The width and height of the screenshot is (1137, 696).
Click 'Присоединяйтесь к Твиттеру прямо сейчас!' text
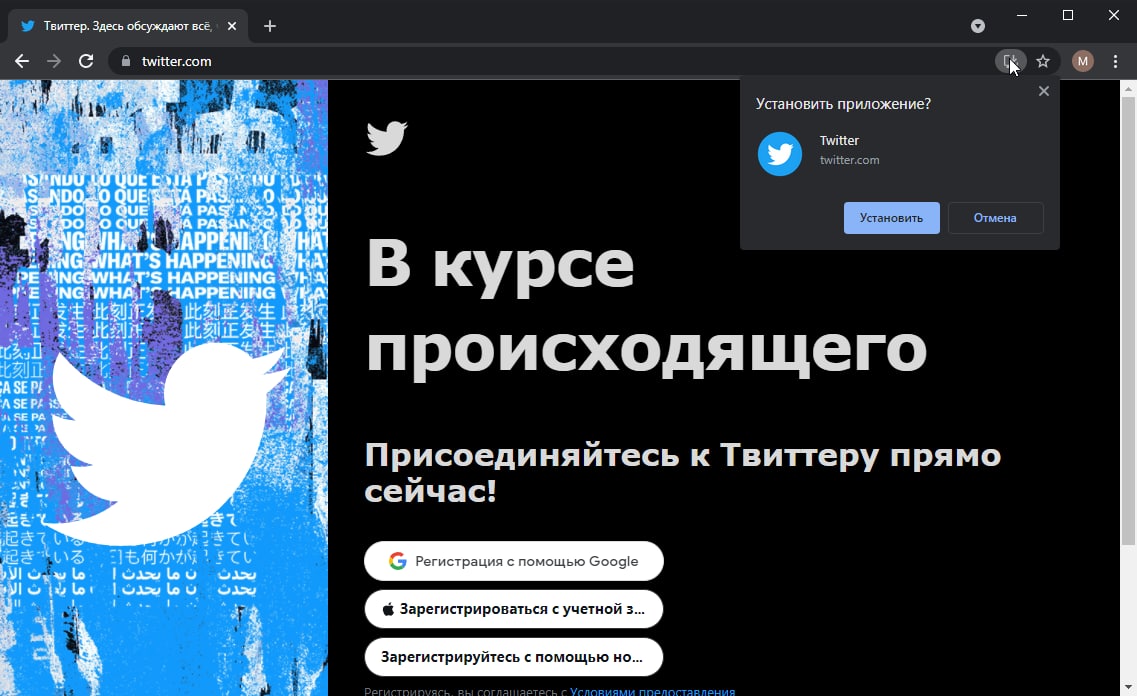(x=682, y=473)
